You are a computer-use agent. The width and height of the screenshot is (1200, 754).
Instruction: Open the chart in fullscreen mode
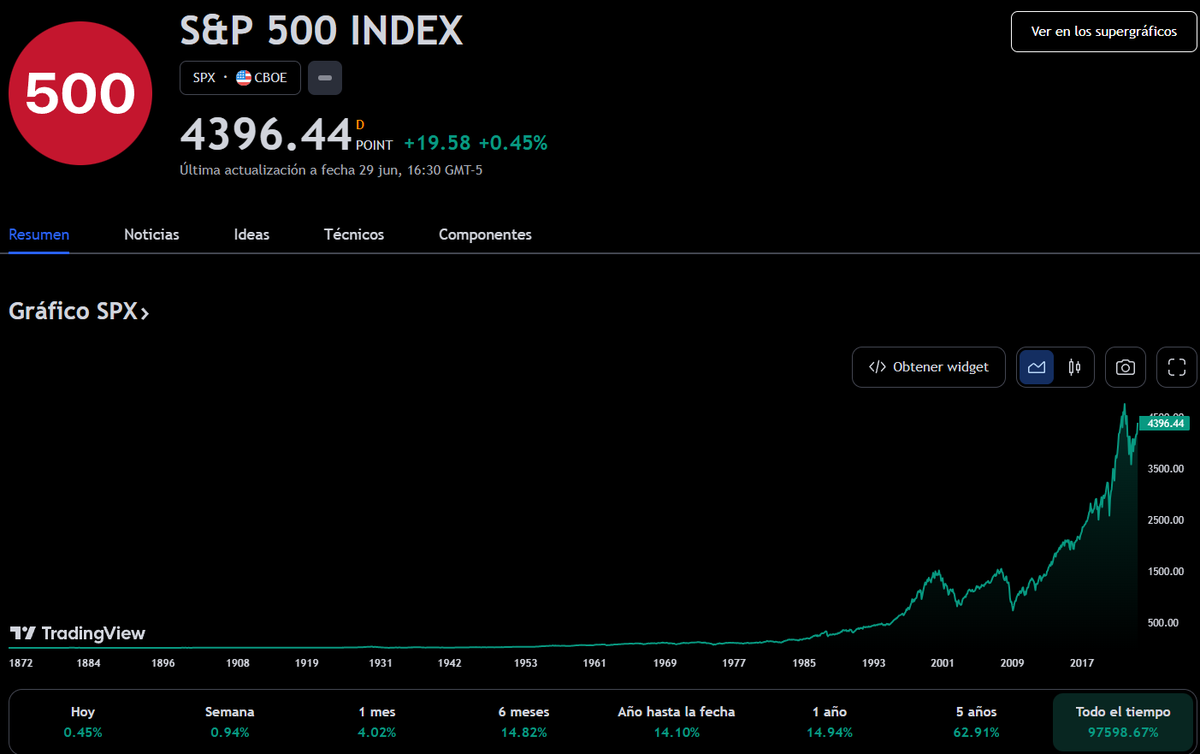pyautogui.click(x=1176, y=367)
